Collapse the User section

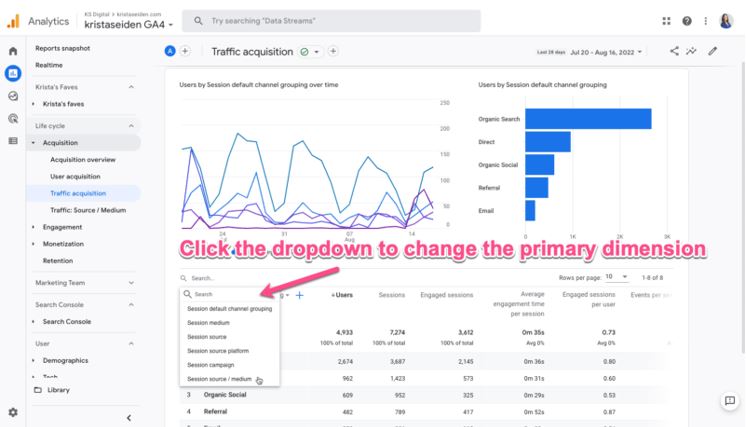(131, 343)
